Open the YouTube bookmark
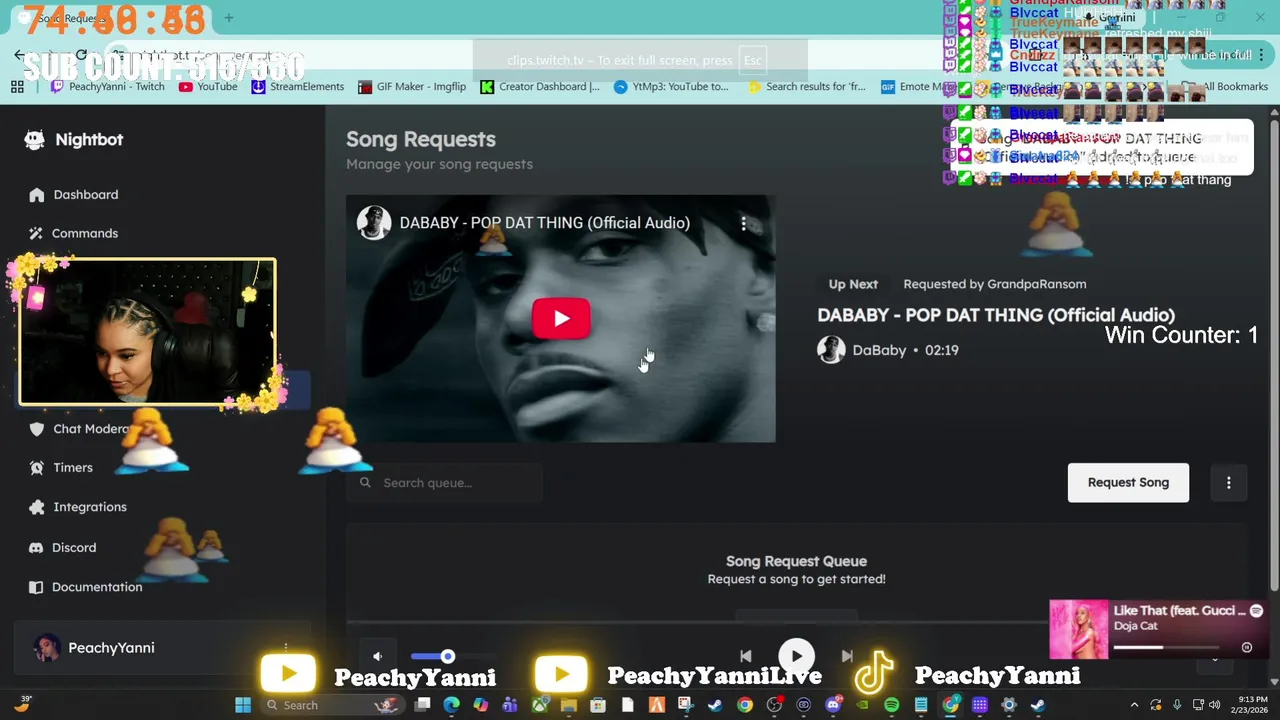Viewport: 1280px width, 720px height. click(x=208, y=87)
